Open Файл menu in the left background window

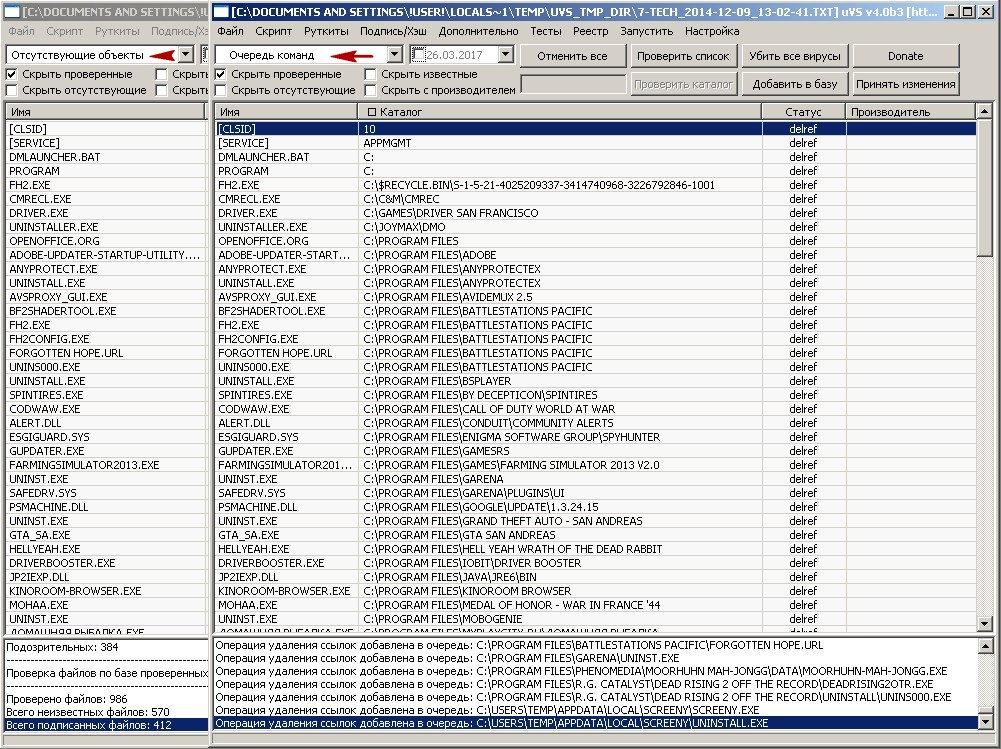pos(22,31)
